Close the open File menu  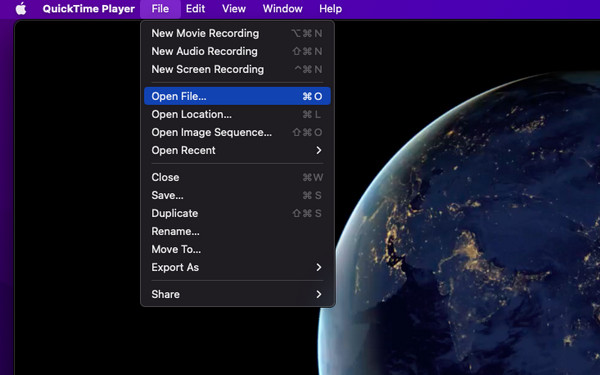pos(160,8)
